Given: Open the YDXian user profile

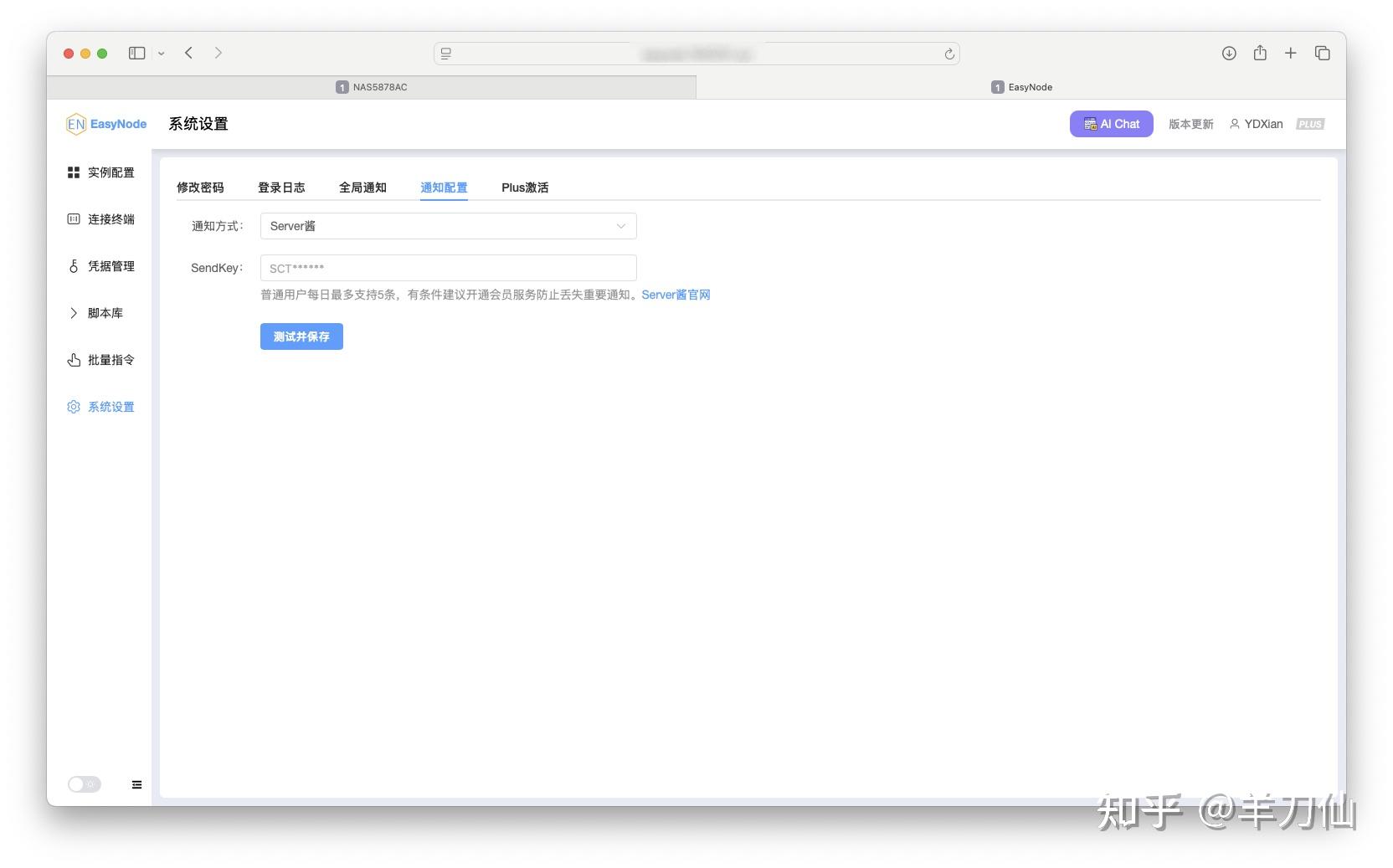Looking at the screenshot, I should pyautogui.click(x=1256, y=124).
